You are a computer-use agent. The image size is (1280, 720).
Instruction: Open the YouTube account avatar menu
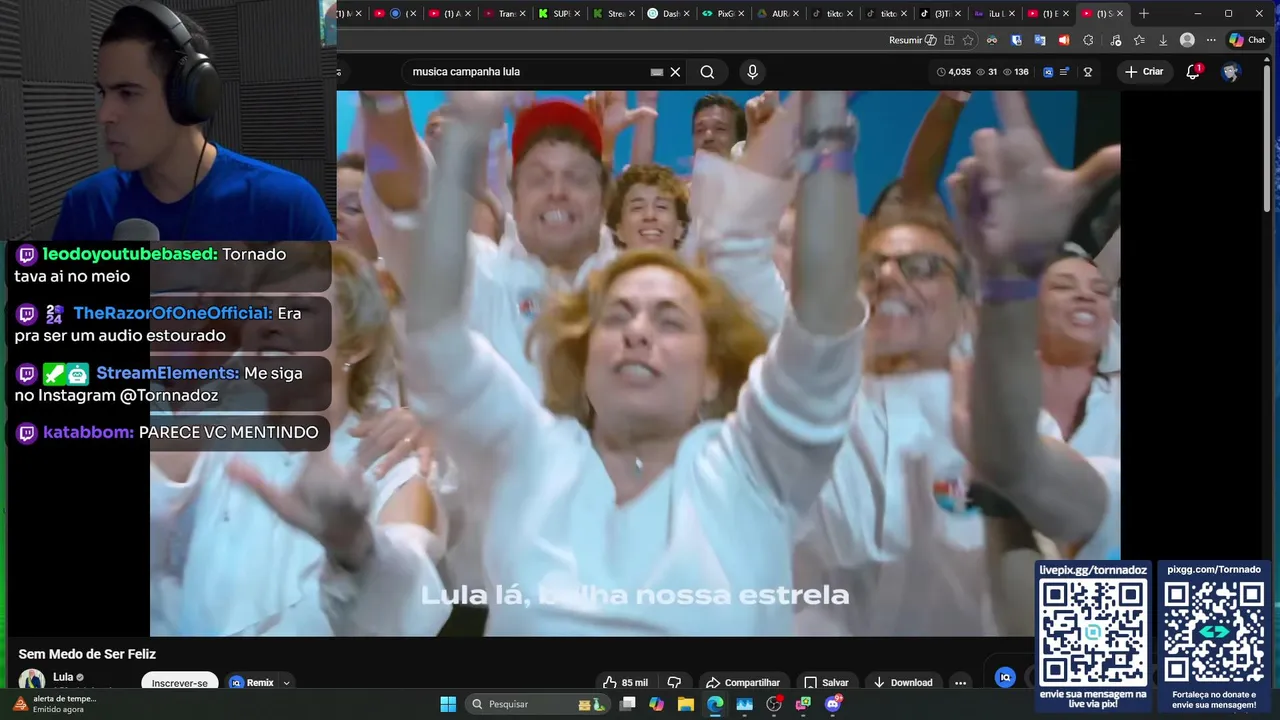click(1231, 72)
